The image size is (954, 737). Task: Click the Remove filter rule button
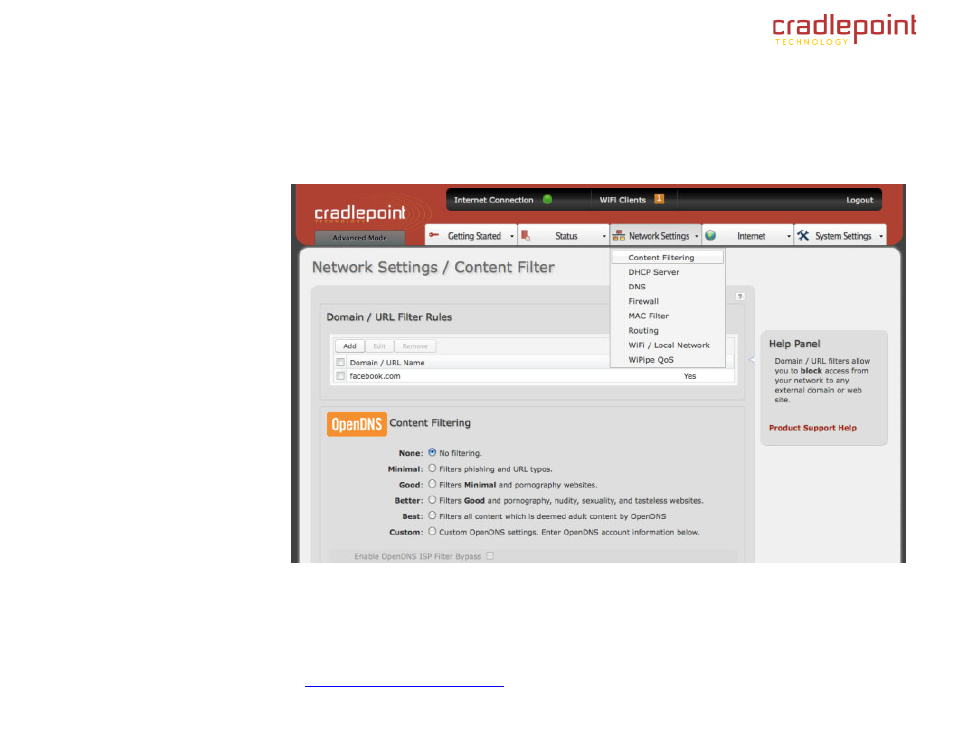[415, 346]
